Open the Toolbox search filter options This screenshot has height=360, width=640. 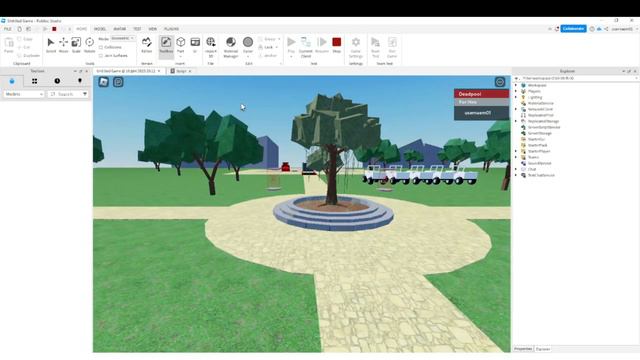click(85, 94)
